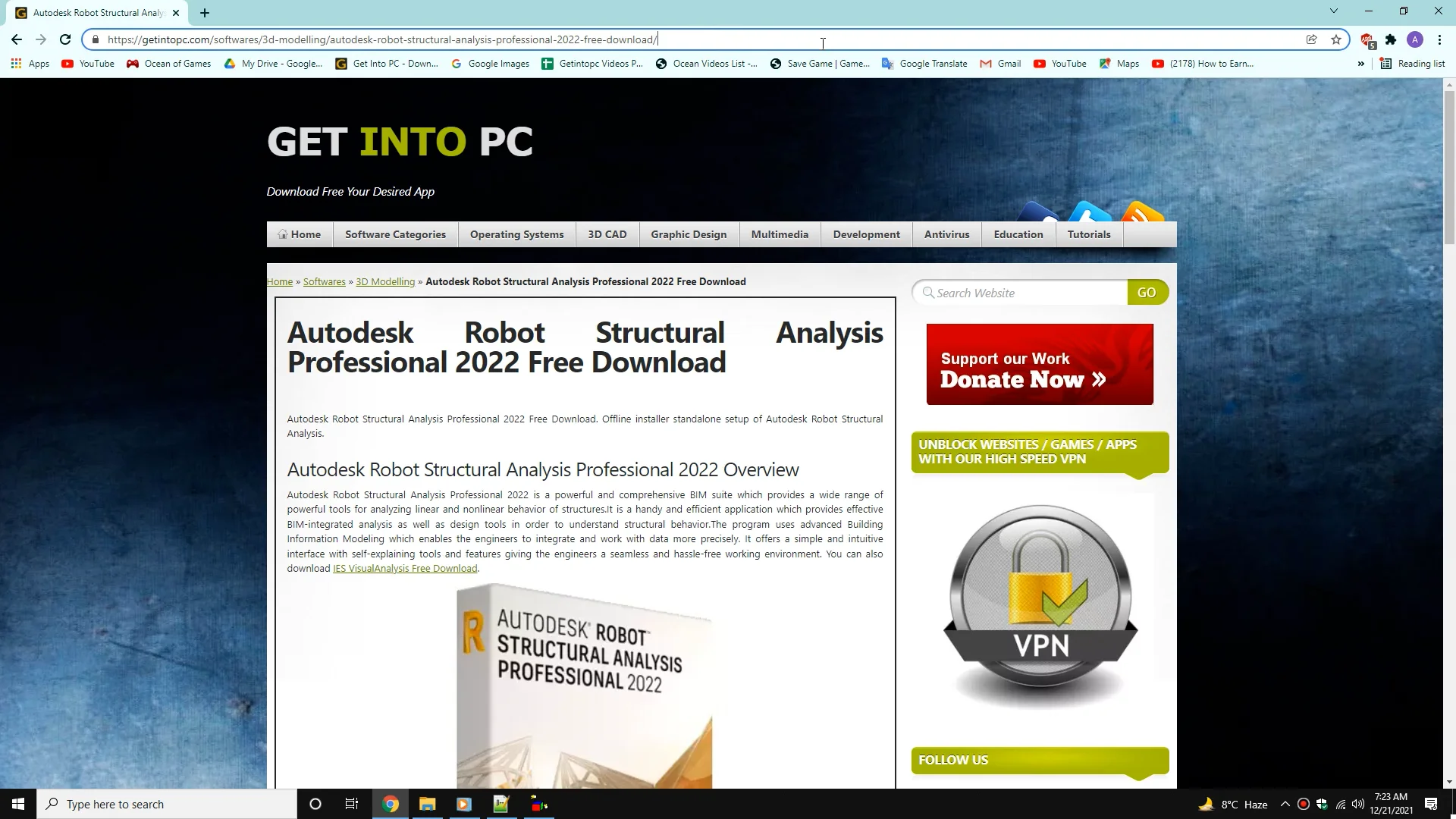Click the share page icon in address bar
The height and width of the screenshot is (819, 1456).
point(1311,39)
